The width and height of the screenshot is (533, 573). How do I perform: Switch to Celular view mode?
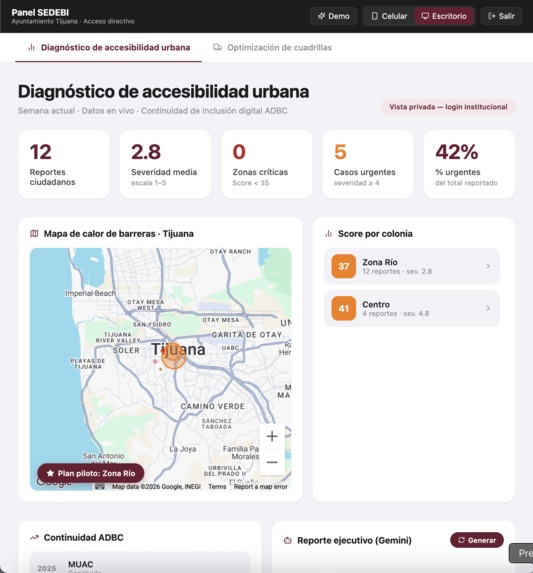(389, 16)
